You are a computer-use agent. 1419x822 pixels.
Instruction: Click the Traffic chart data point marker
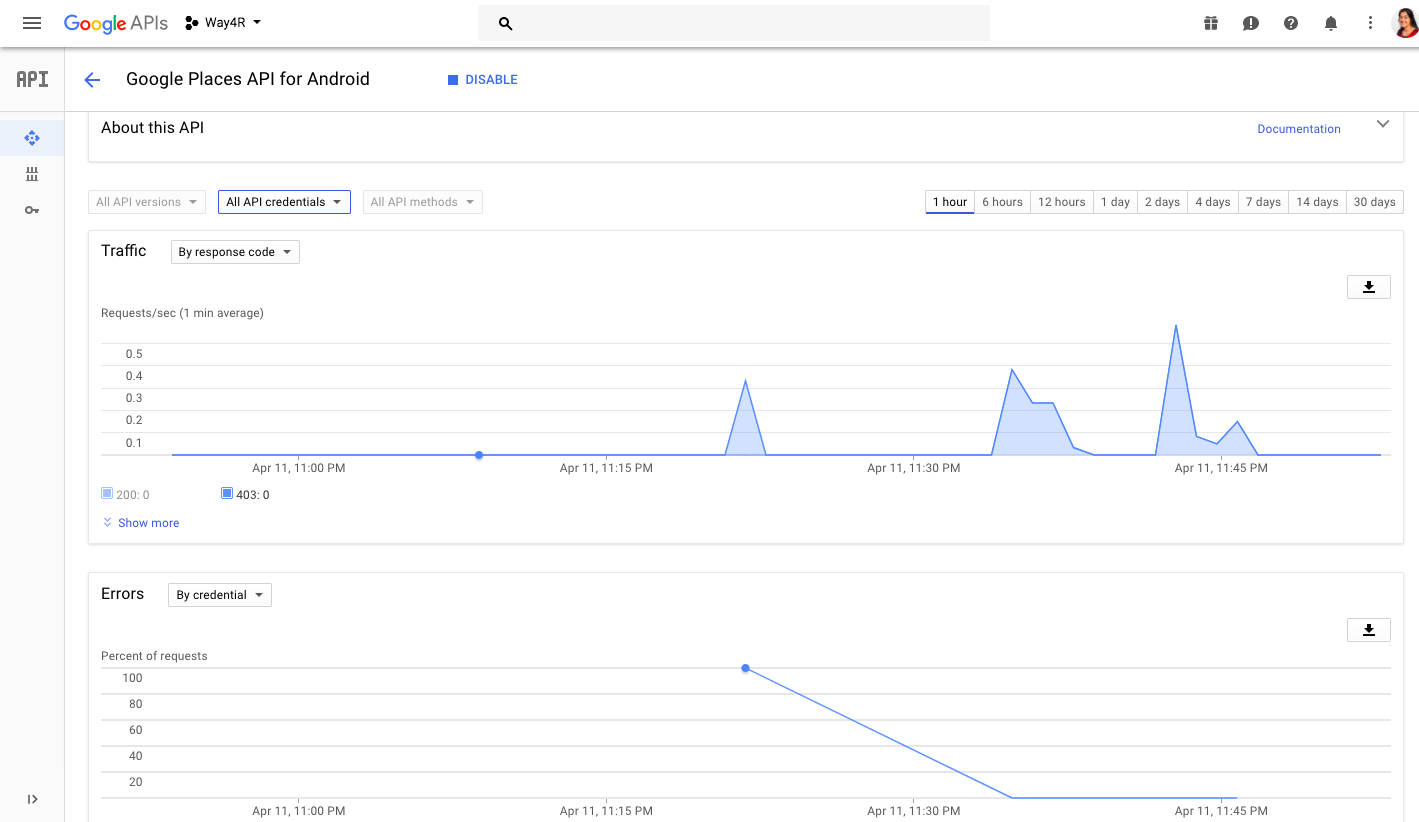pyautogui.click(x=479, y=455)
